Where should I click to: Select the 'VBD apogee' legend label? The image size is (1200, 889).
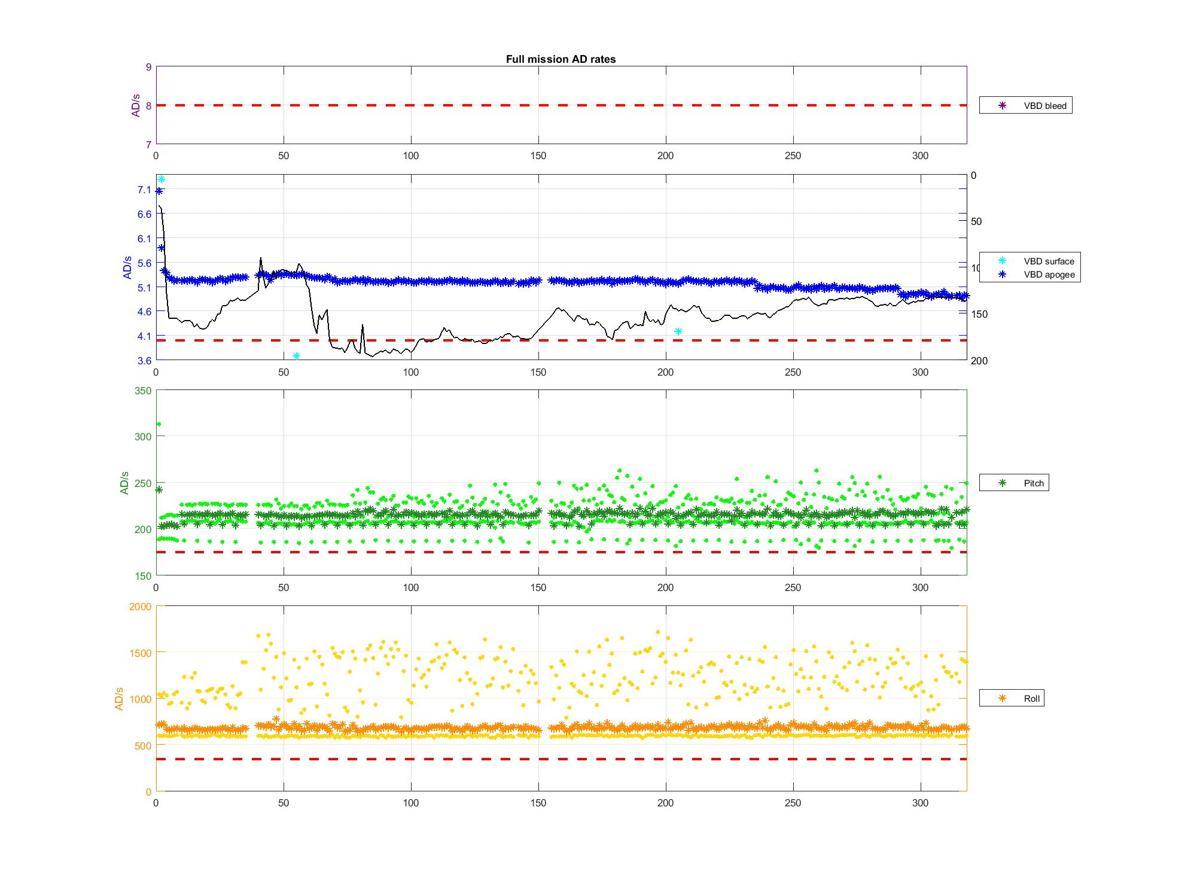point(1049,274)
